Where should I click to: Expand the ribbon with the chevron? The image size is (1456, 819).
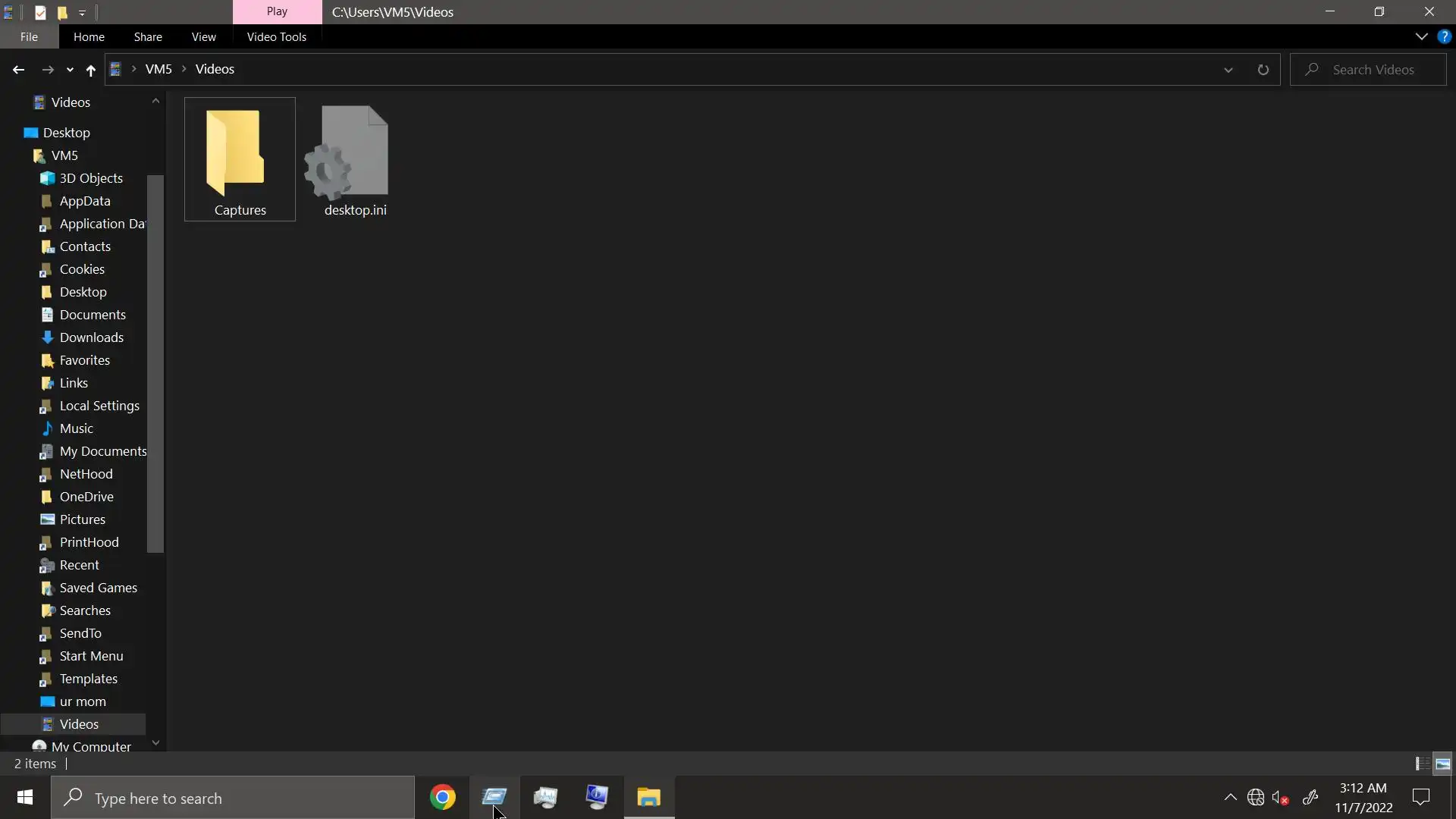(1421, 36)
